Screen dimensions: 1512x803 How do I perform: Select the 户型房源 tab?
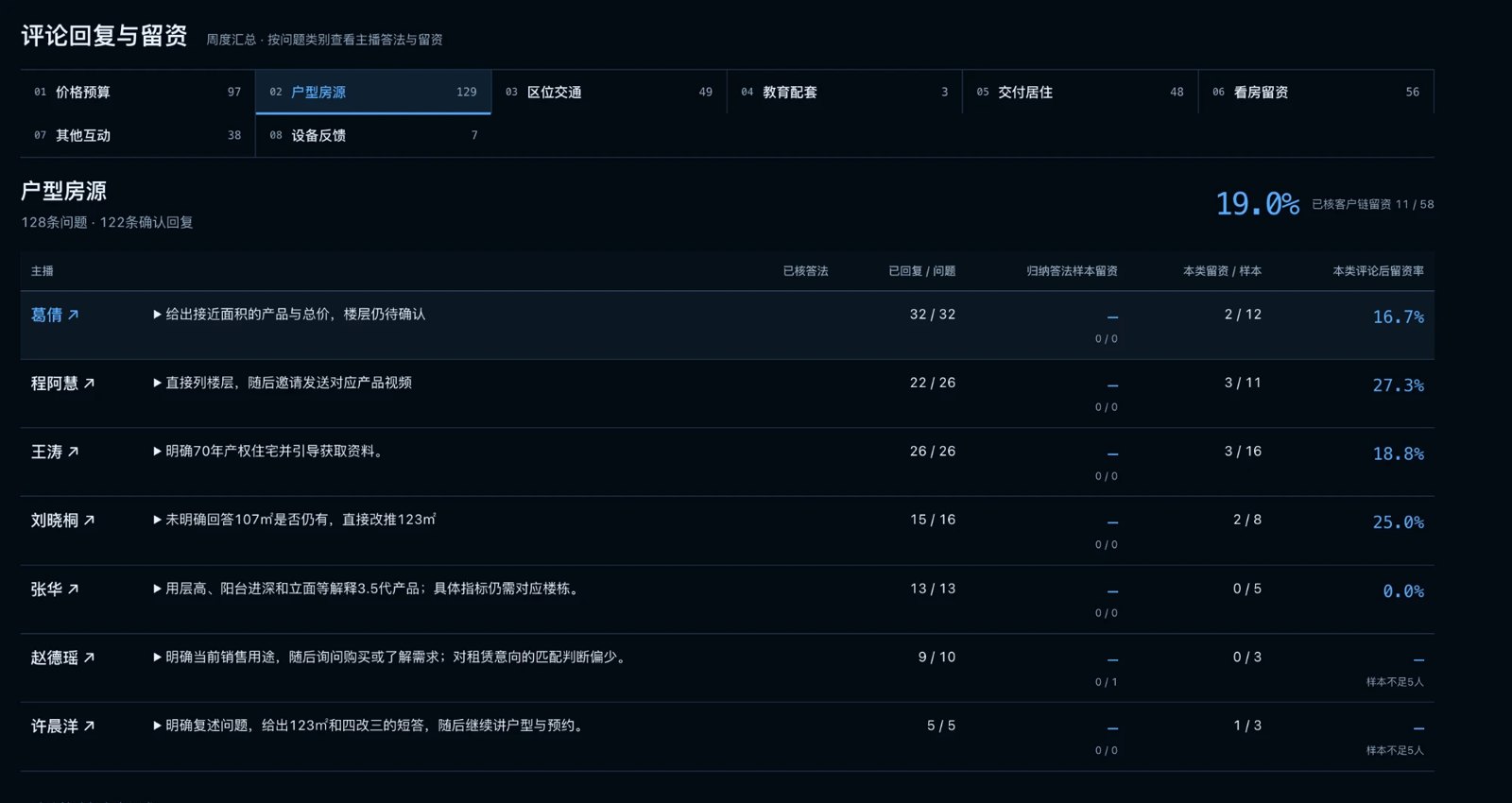point(373,92)
